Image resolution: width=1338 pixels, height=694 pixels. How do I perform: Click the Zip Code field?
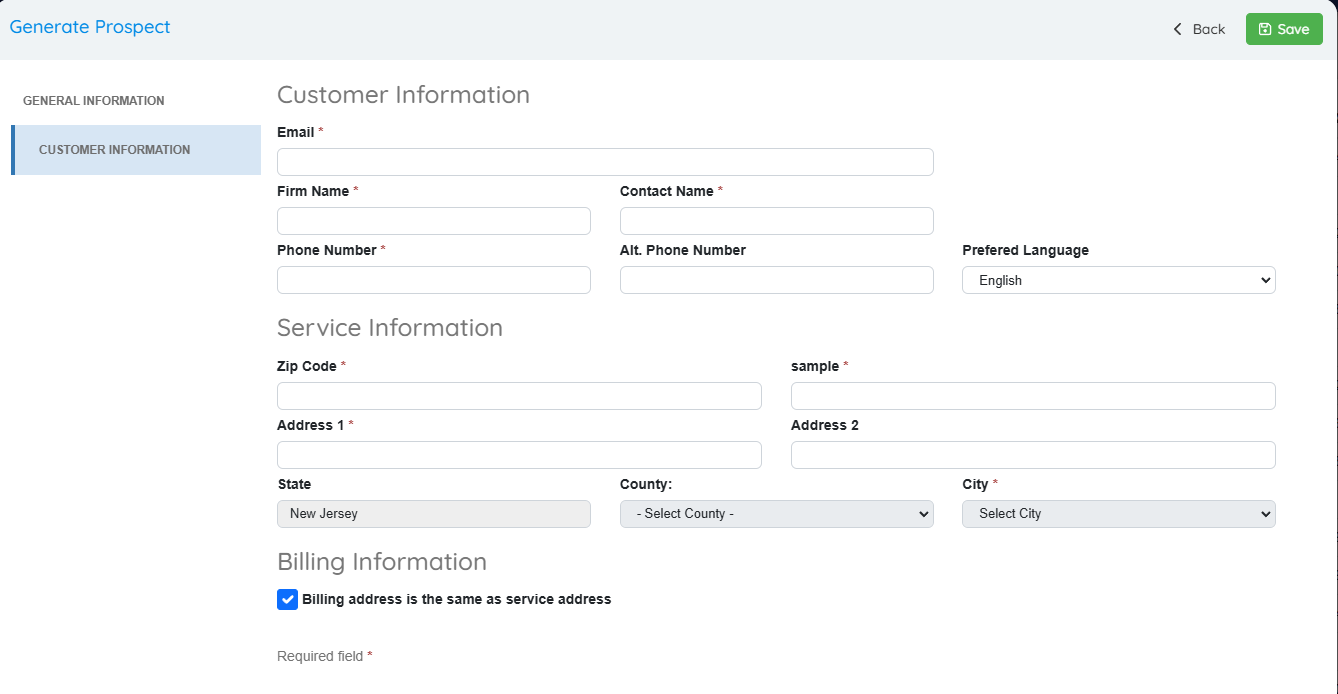[519, 396]
